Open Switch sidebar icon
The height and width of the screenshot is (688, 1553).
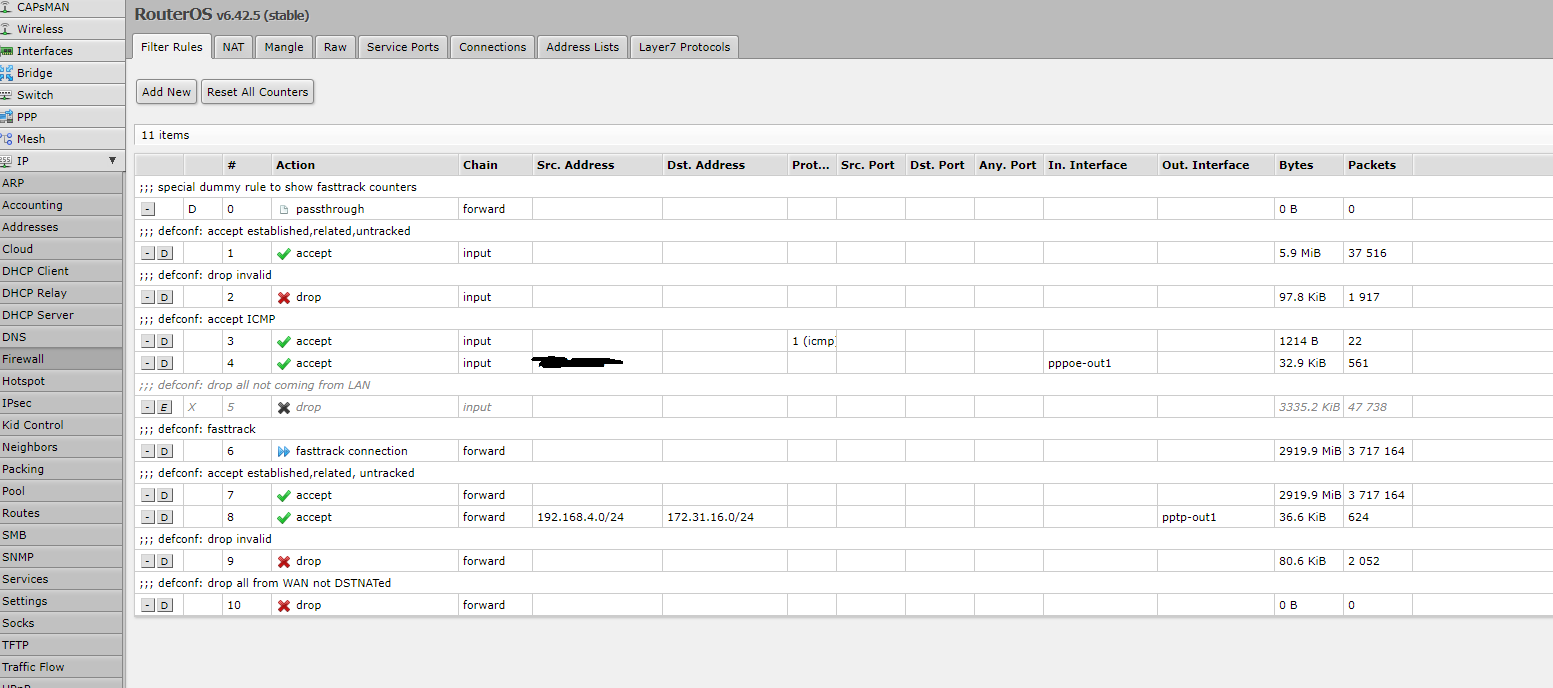tap(7, 95)
